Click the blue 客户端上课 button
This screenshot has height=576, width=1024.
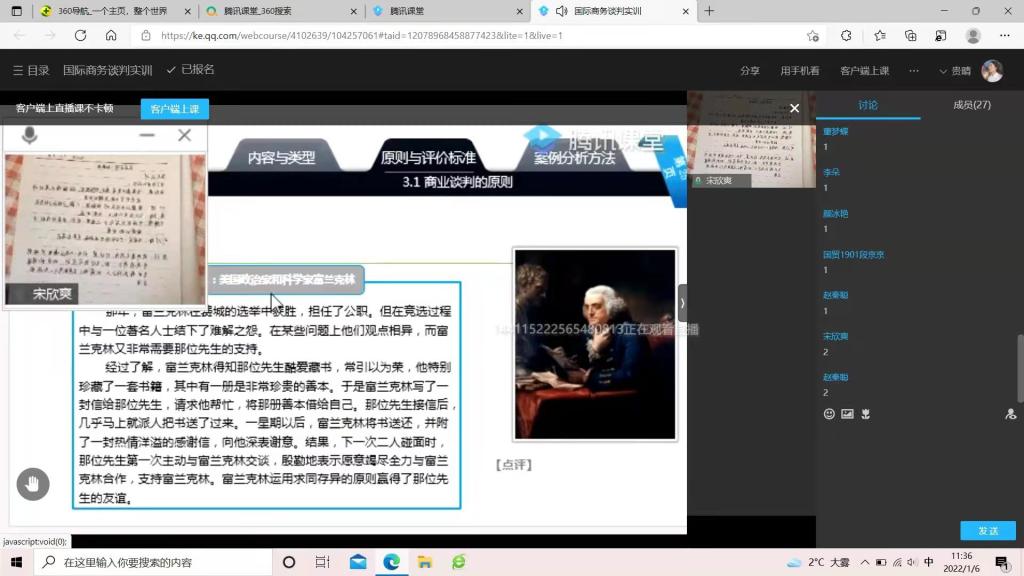pyautogui.click(x=174, y=109)
